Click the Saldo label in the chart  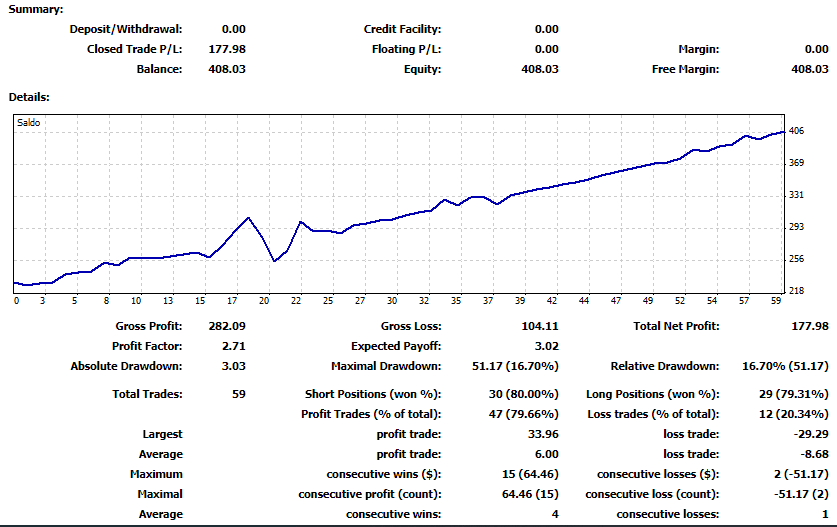click(29, 122)
